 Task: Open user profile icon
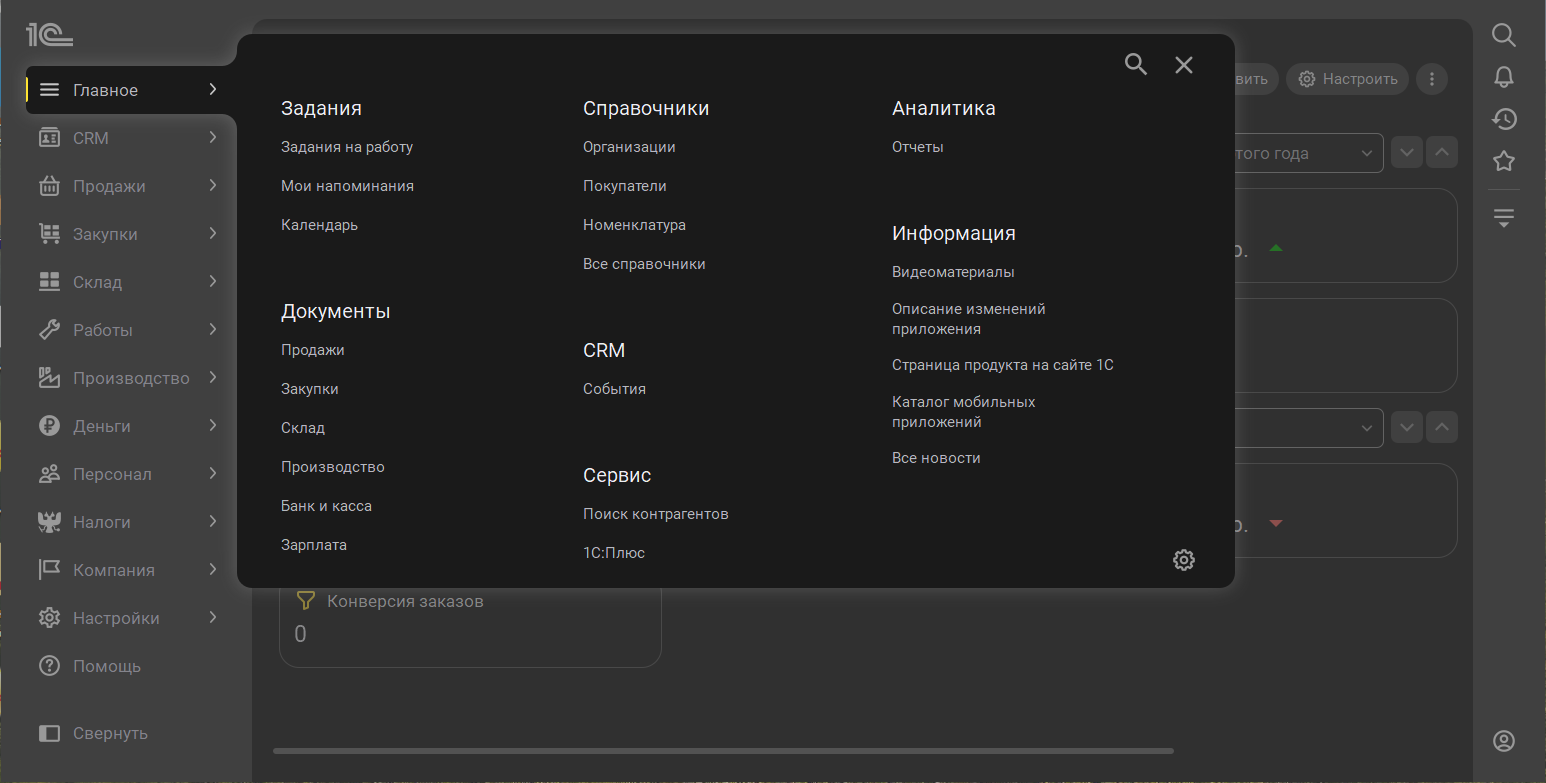[1504, 741]
